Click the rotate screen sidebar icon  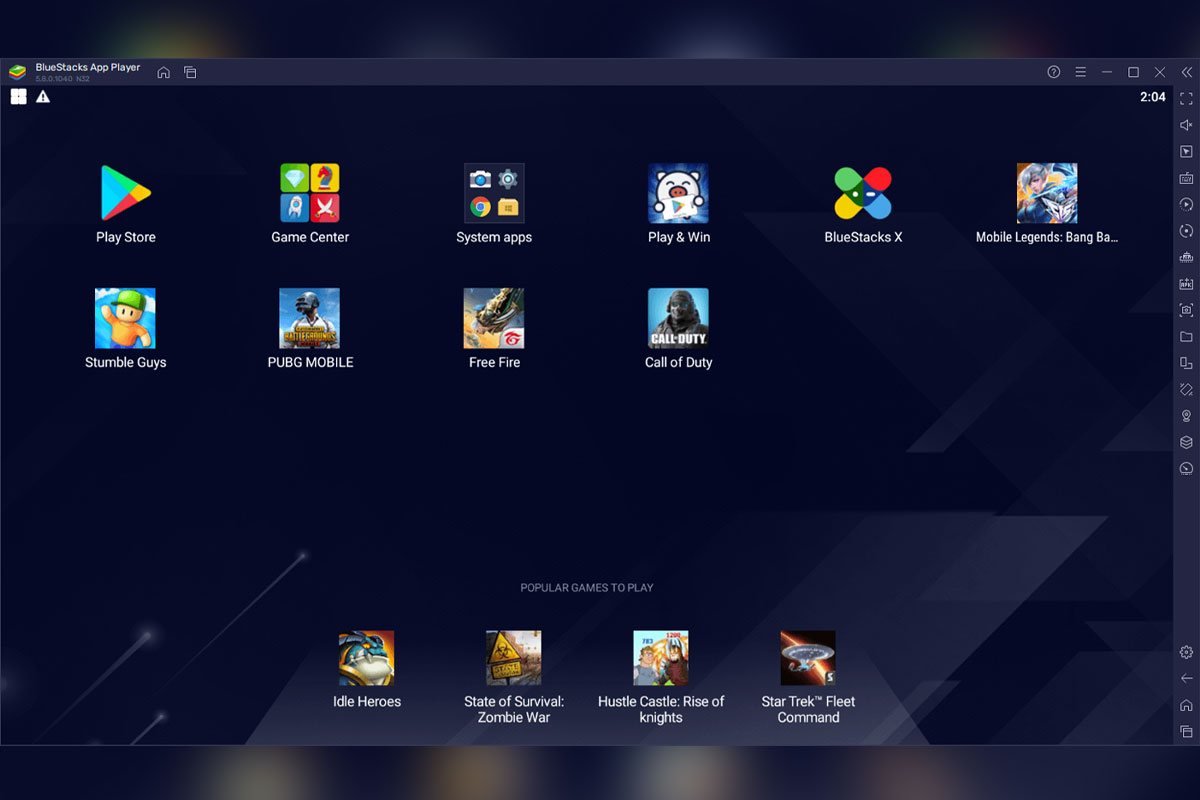tap(1186, 389)
